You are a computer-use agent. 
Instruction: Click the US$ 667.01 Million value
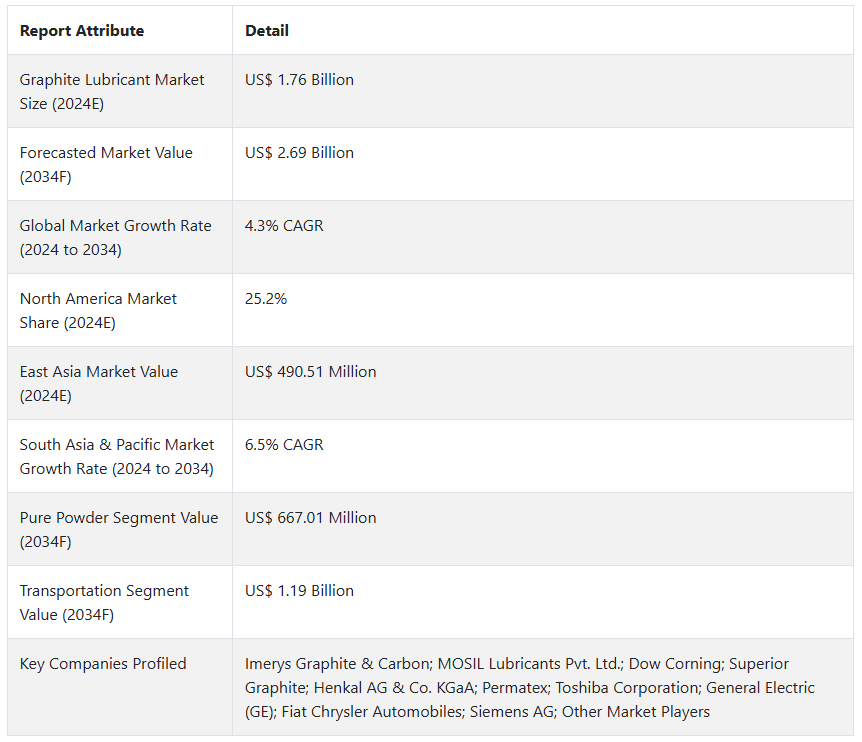(311, 518)
